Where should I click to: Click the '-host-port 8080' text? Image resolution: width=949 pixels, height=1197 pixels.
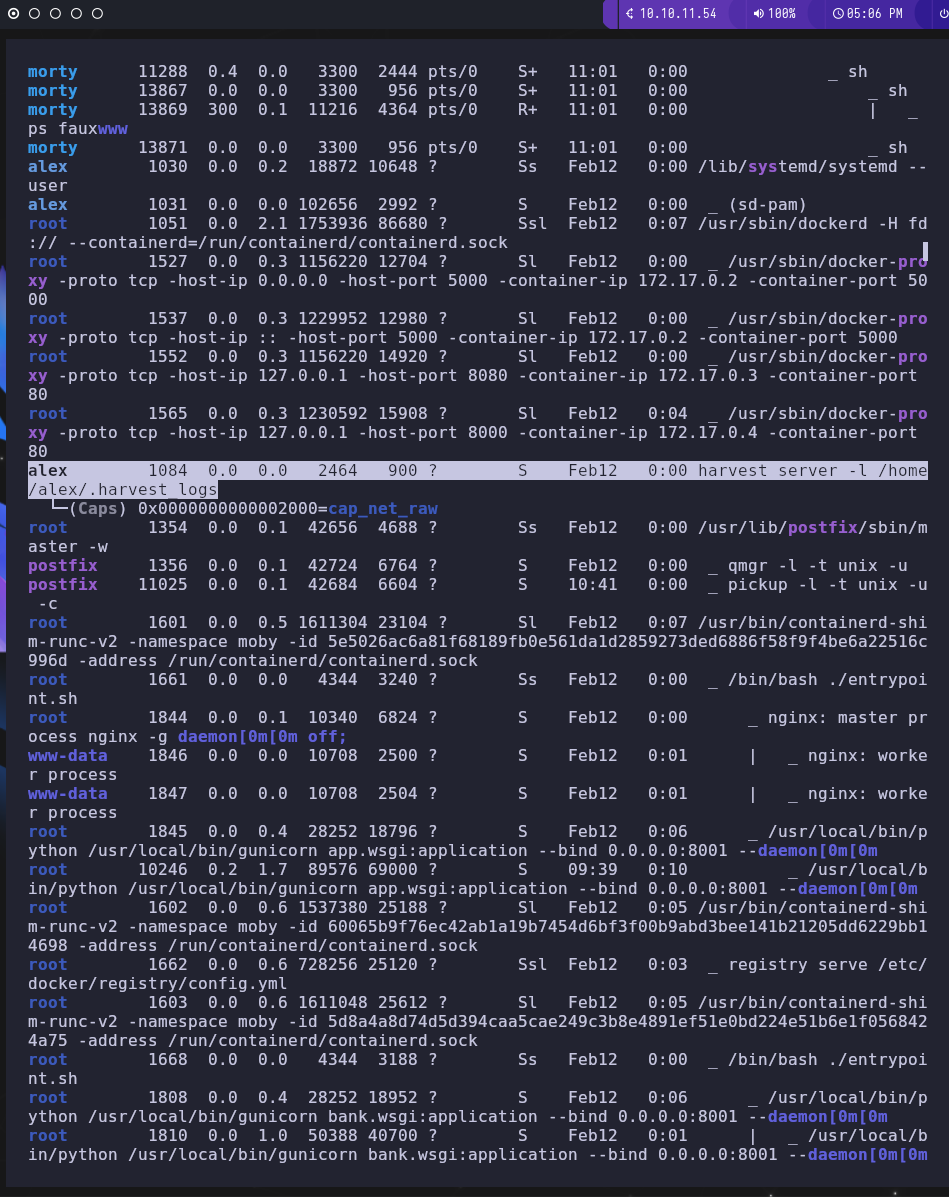pos(433,376)
